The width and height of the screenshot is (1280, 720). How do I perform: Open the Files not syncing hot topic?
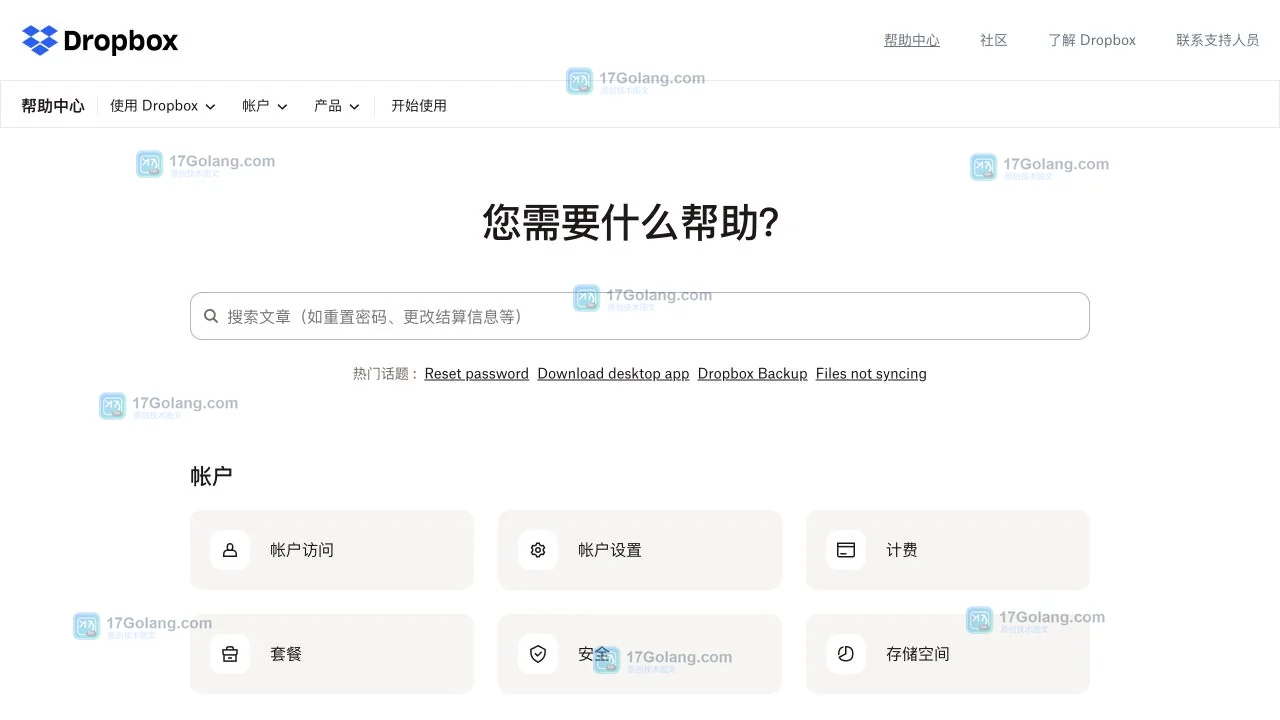(x=871, y=374)
